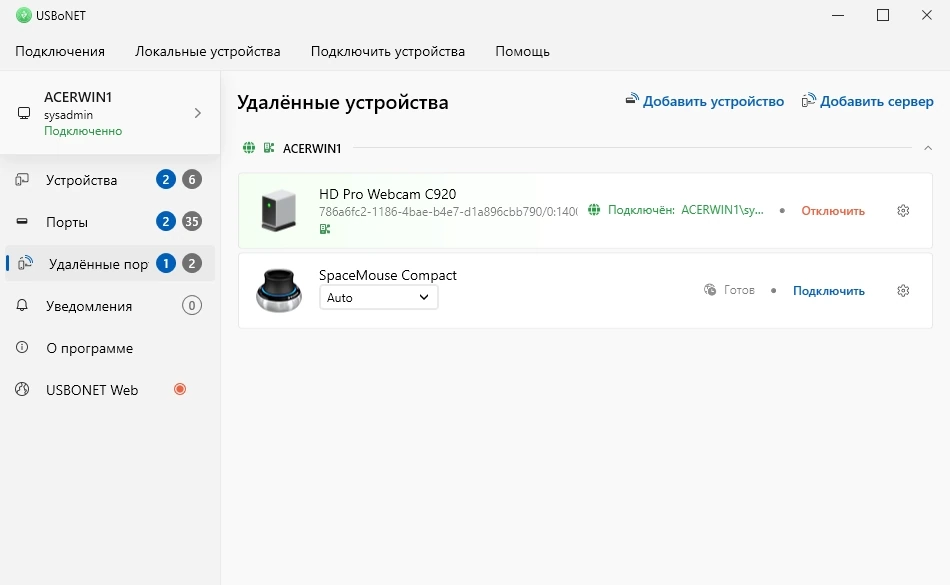Click the Удалённые порты sidebar icon
This screenshot has height=585, width=950.
click(x=25, y=263)
